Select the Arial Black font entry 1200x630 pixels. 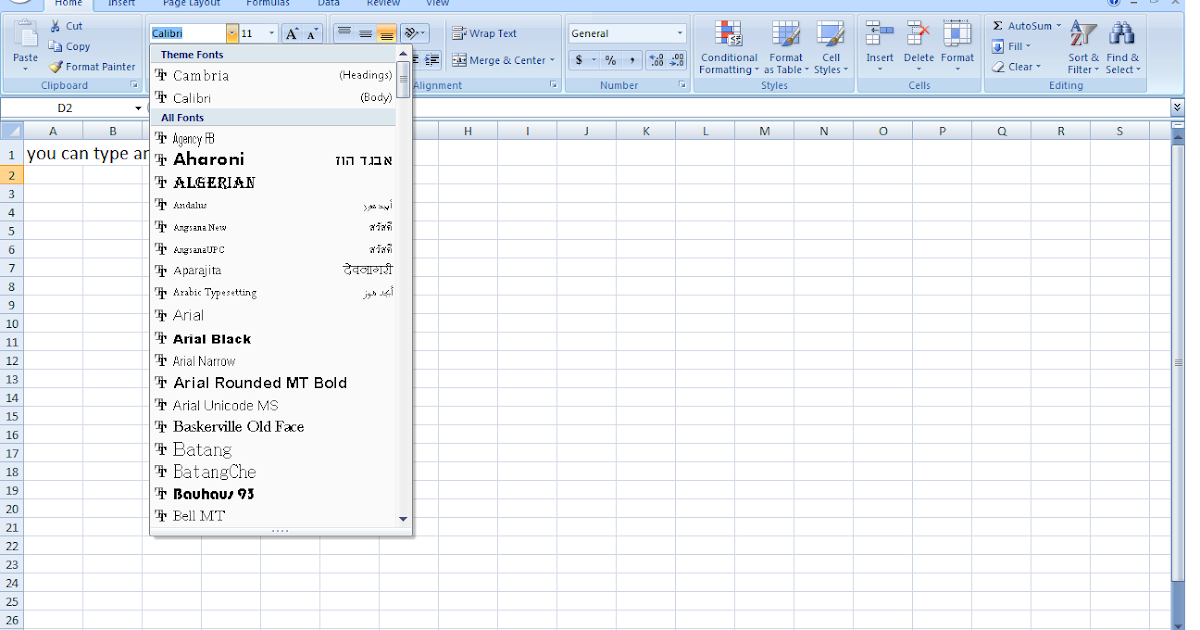[214, 338]
